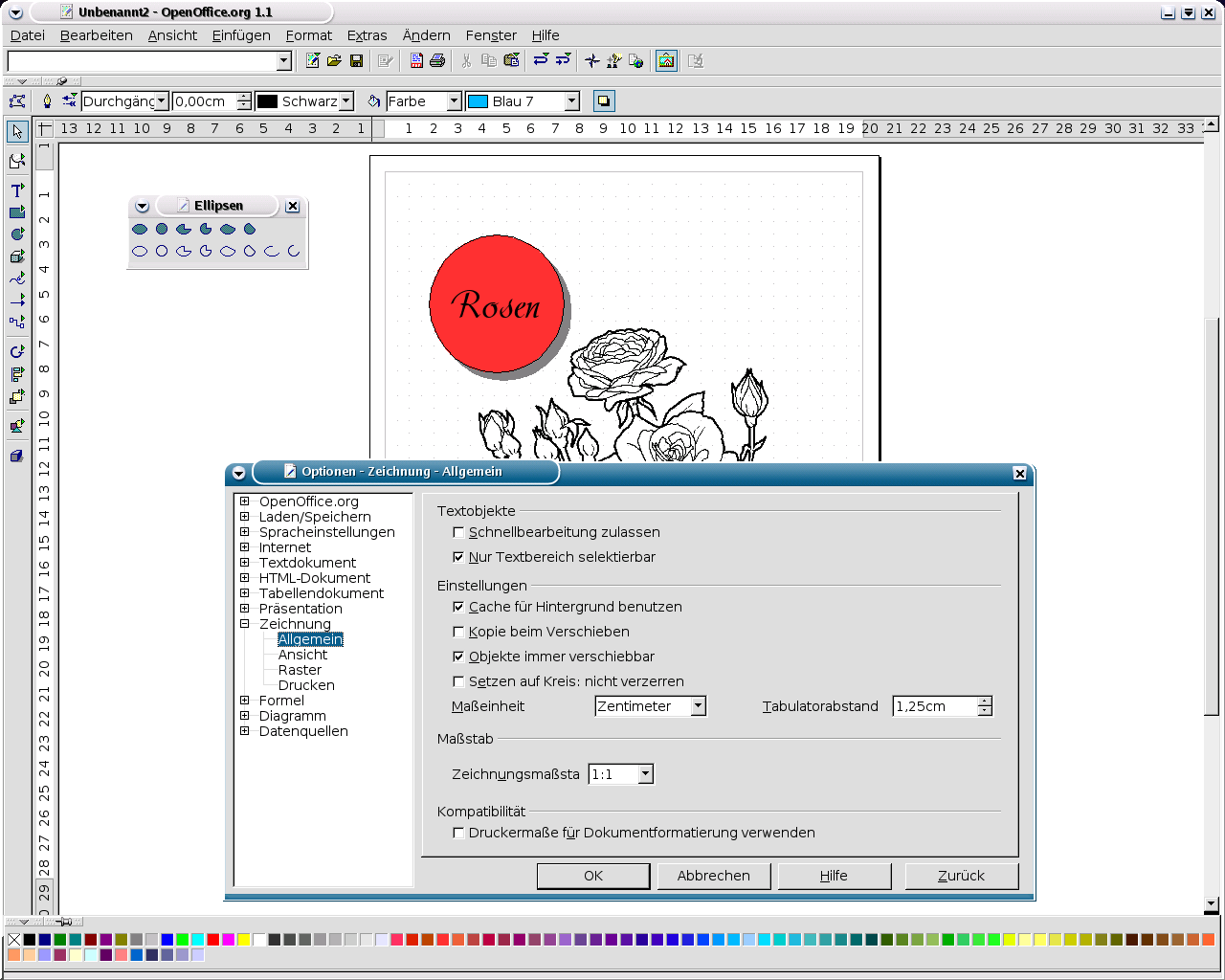Click the Open file folder icon
The height and width of the screenshot is (980, 1225).
click(x=334, y=61)
